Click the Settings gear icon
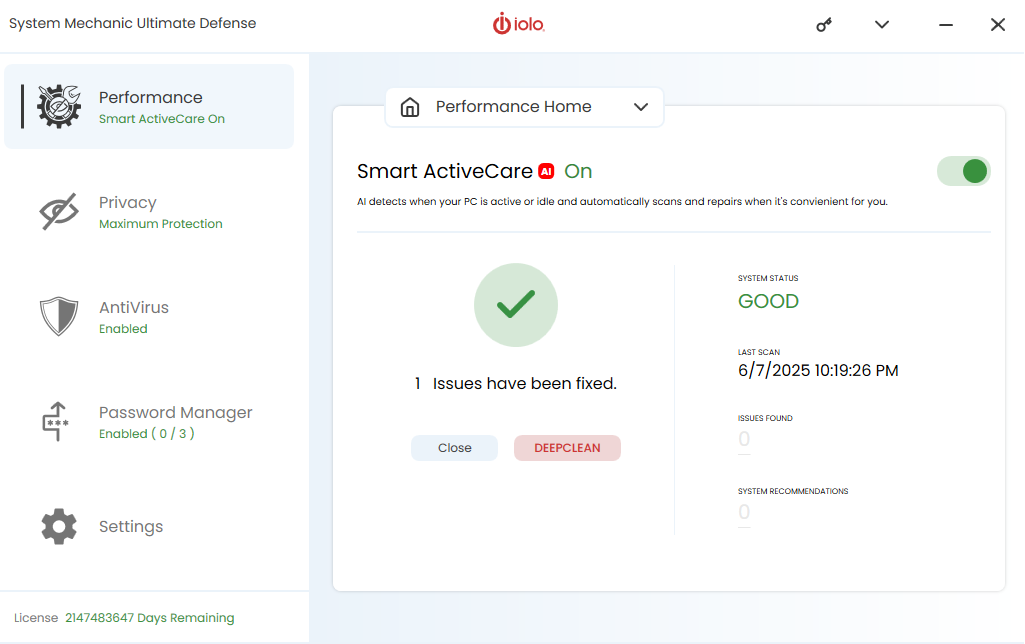This screenshot has height=644, width=1025. click(59, 526)
